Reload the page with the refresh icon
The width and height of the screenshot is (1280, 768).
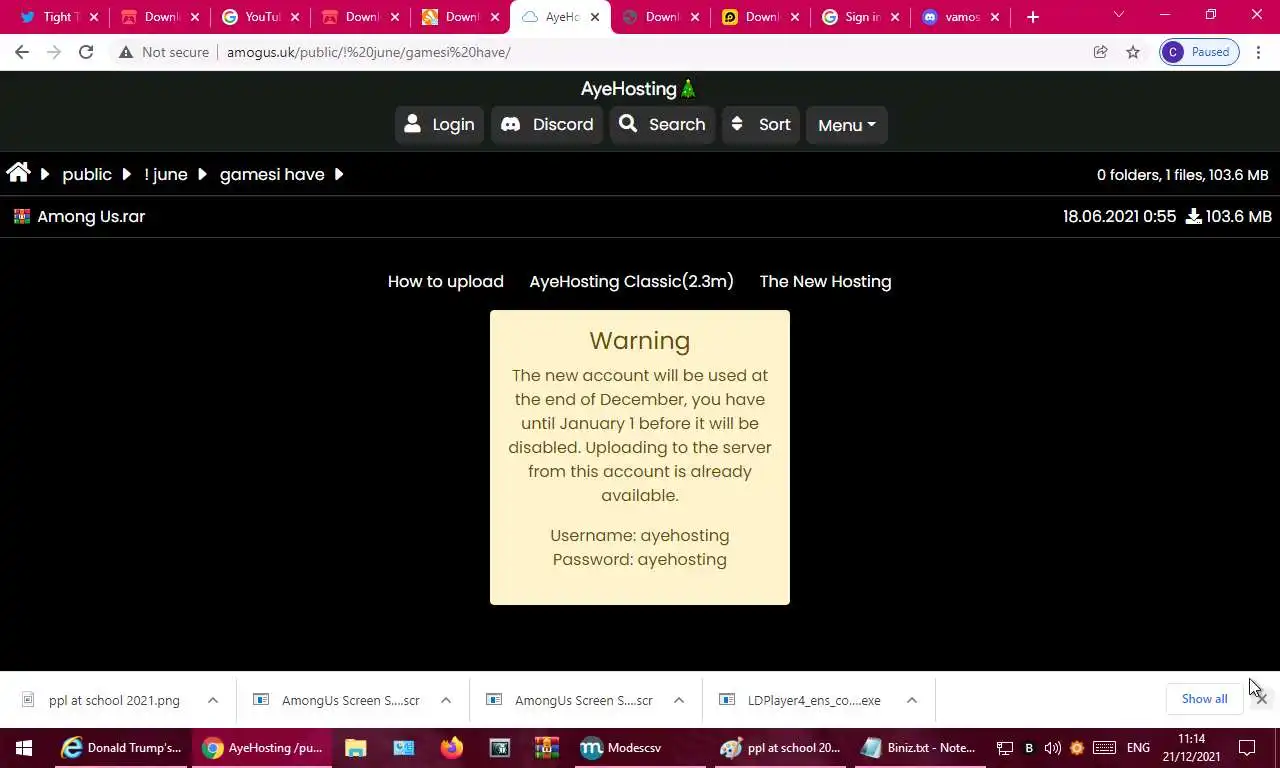pos(86,52)
